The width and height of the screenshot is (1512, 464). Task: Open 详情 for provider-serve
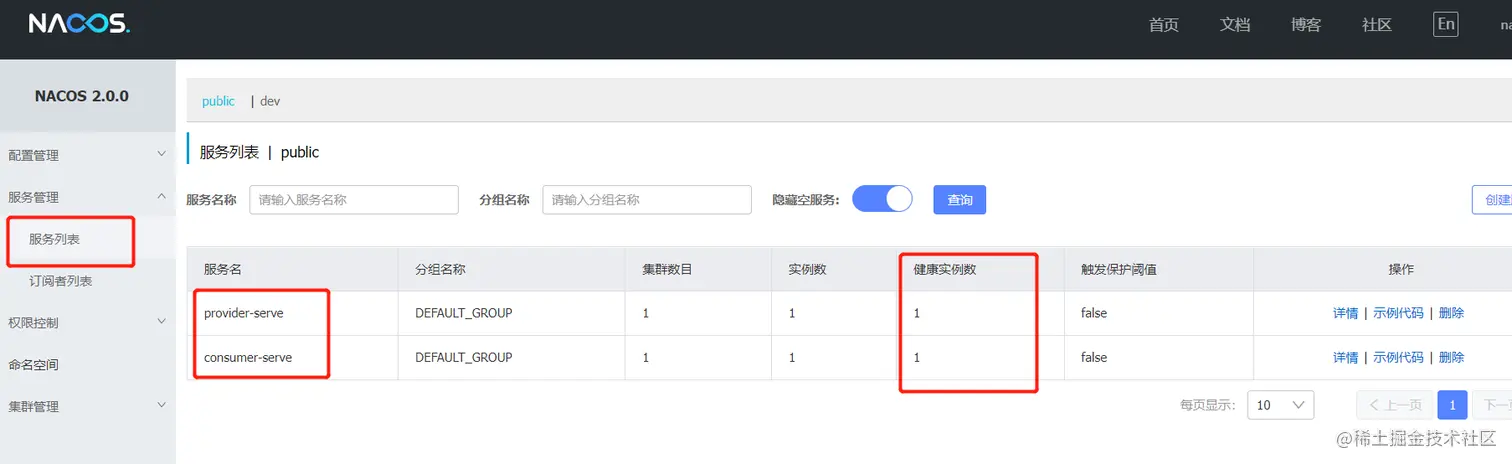pyautogui.click(x=1345, y=313)
